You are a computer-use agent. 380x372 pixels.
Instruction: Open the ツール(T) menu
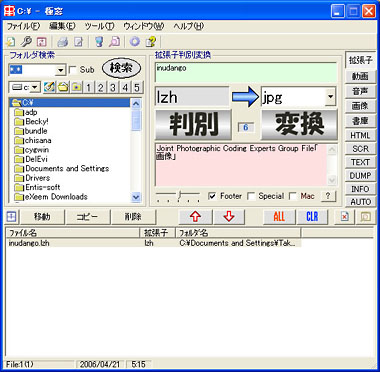coord(99,26)
